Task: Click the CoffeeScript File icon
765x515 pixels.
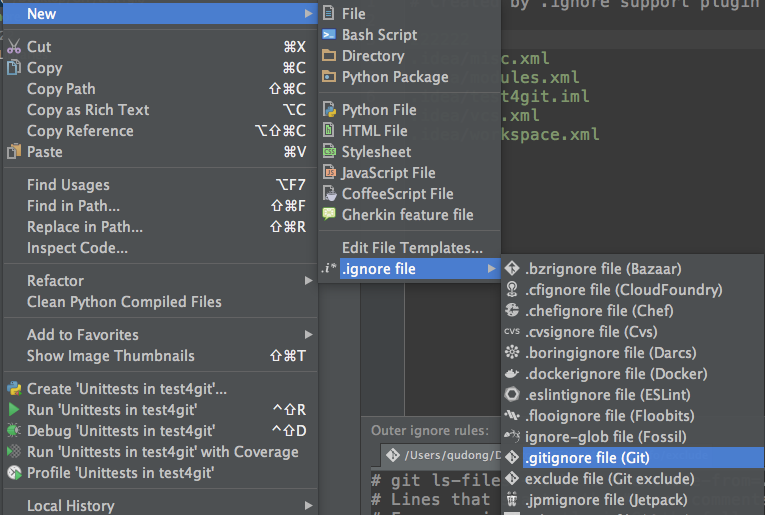Action: click(x=329, y=194)
